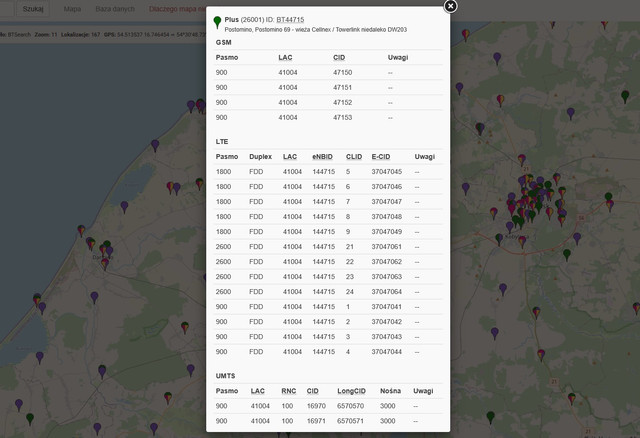Open the red 'Dlaczego mapa' link
Viewport: 640px width, 438px height.
coord(177,9)
